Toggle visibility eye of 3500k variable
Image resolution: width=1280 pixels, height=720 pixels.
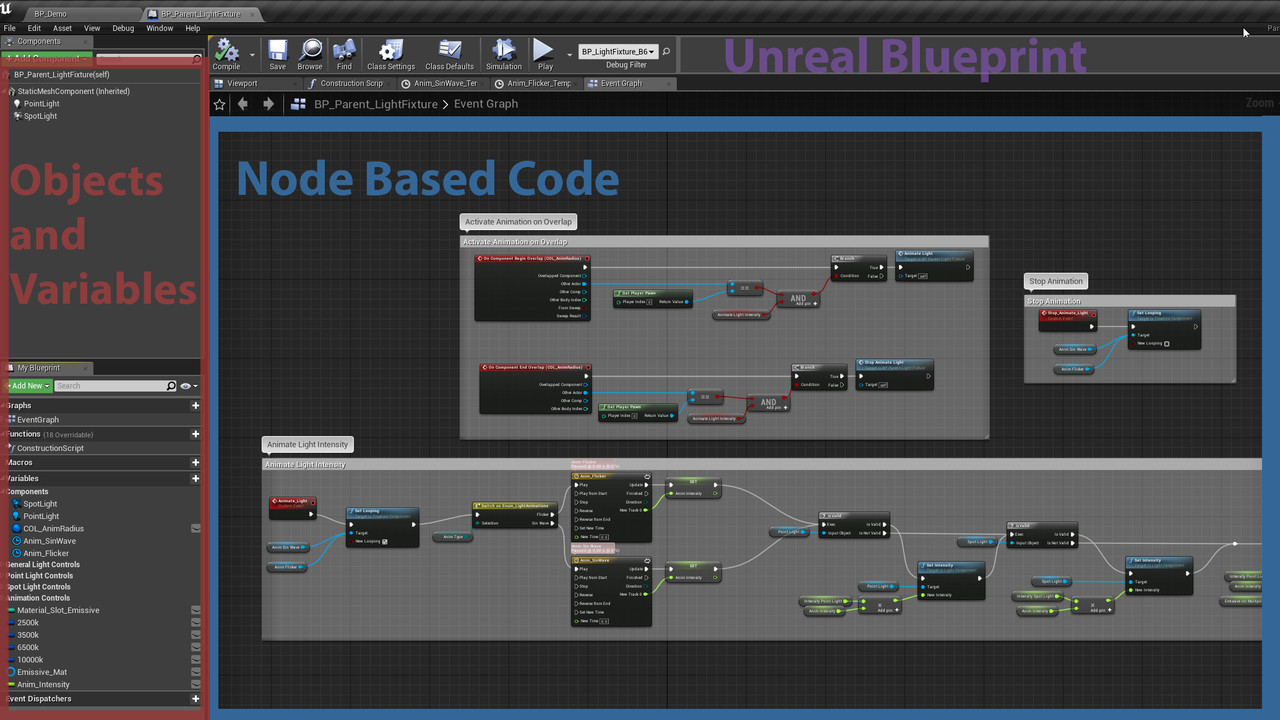tap(196, 635)
